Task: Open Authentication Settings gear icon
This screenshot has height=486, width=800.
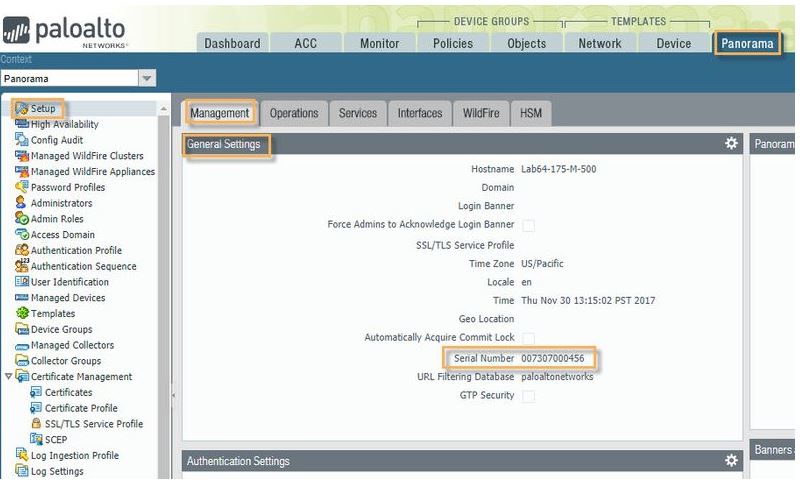Action: [731, 461]
